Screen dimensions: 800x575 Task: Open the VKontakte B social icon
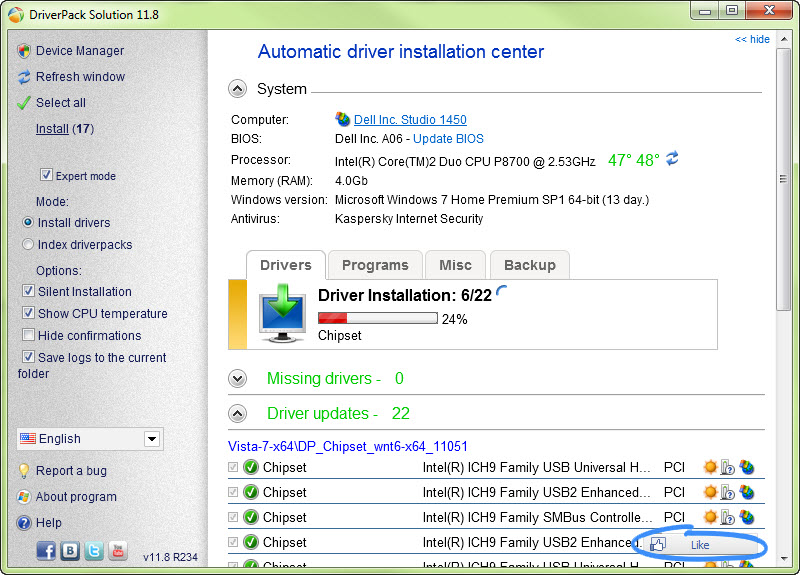click(70, 551)
